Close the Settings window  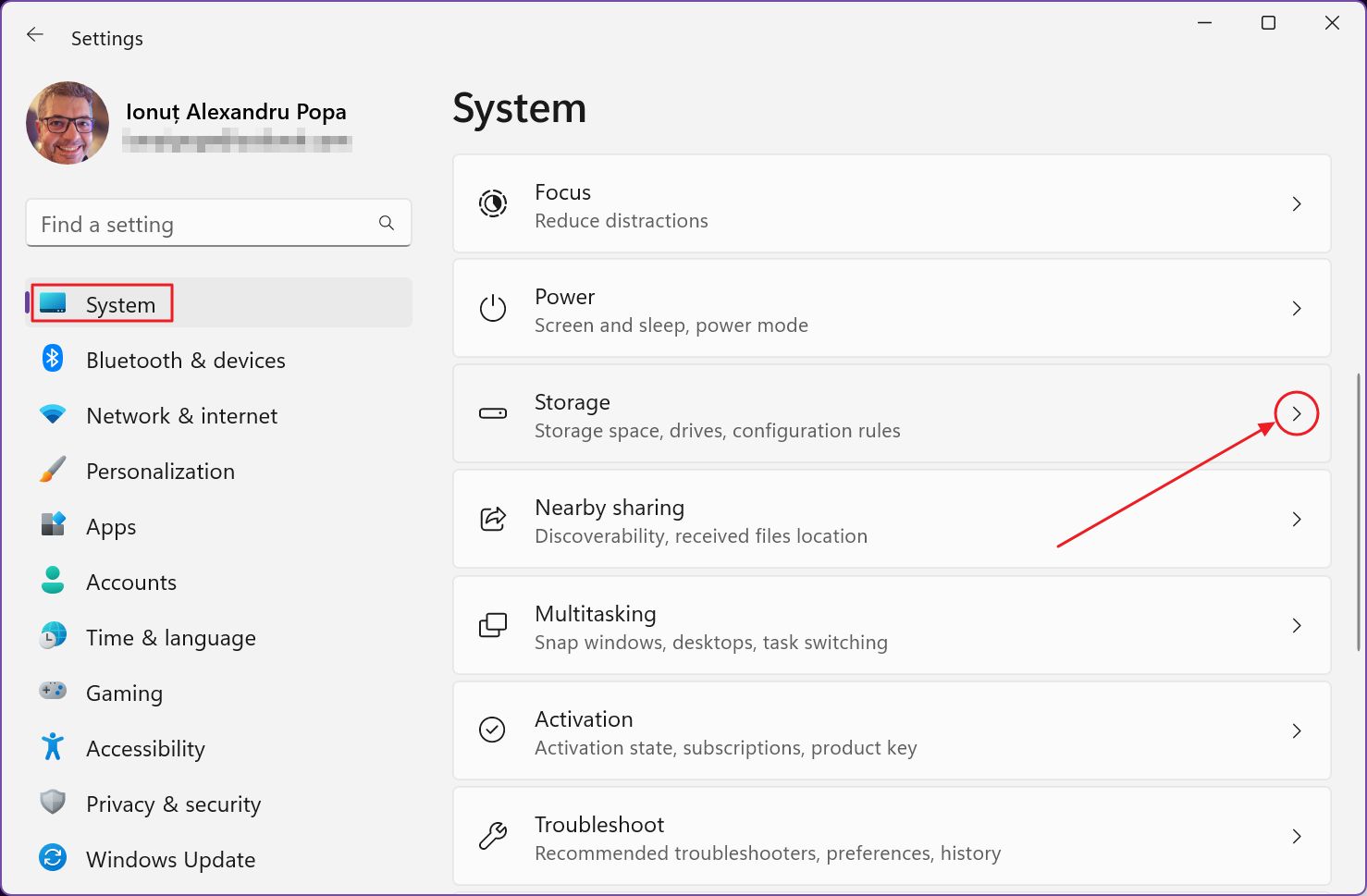click(x=1332, y=22)
